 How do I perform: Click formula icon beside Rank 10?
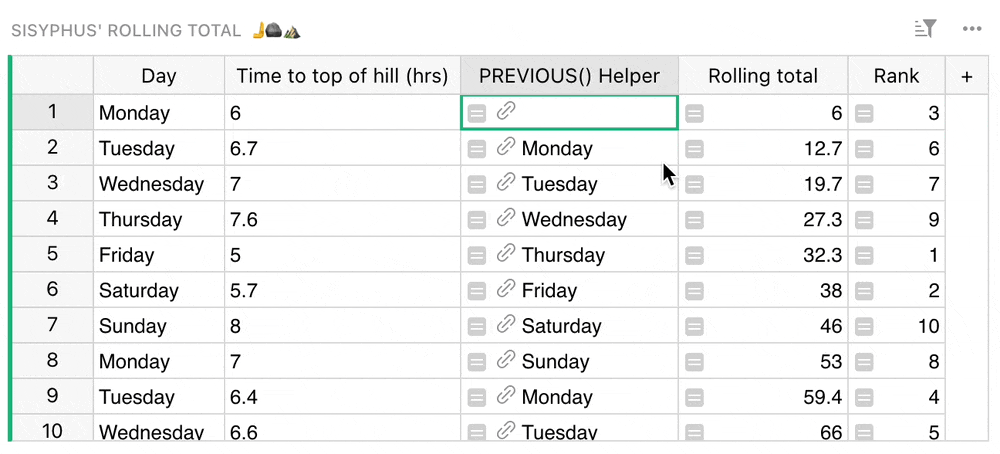tap(864, 326)
